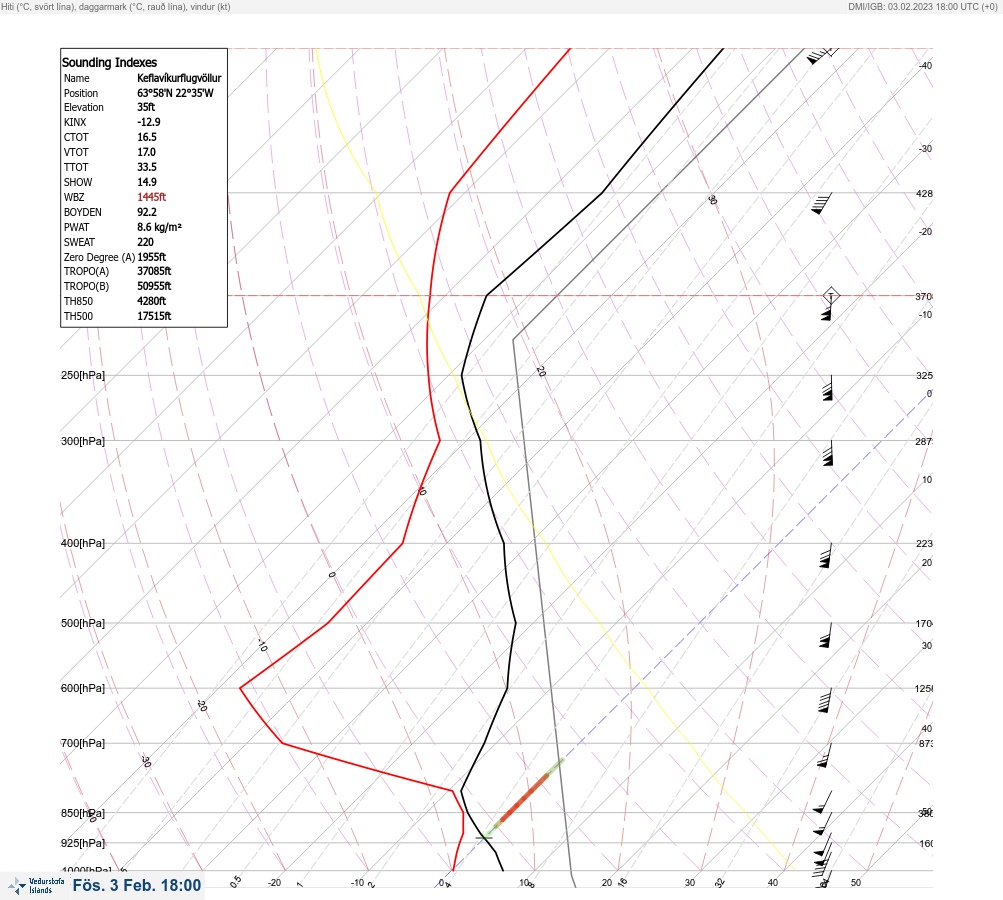Click the 250[hPa] pressure label
Screen dimensions: 1003x900
[x=83, y=375]
